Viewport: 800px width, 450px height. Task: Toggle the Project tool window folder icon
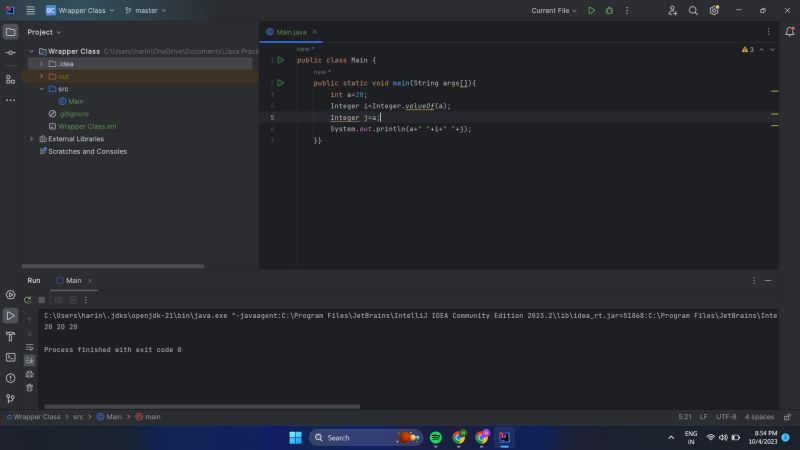[10, 32]
